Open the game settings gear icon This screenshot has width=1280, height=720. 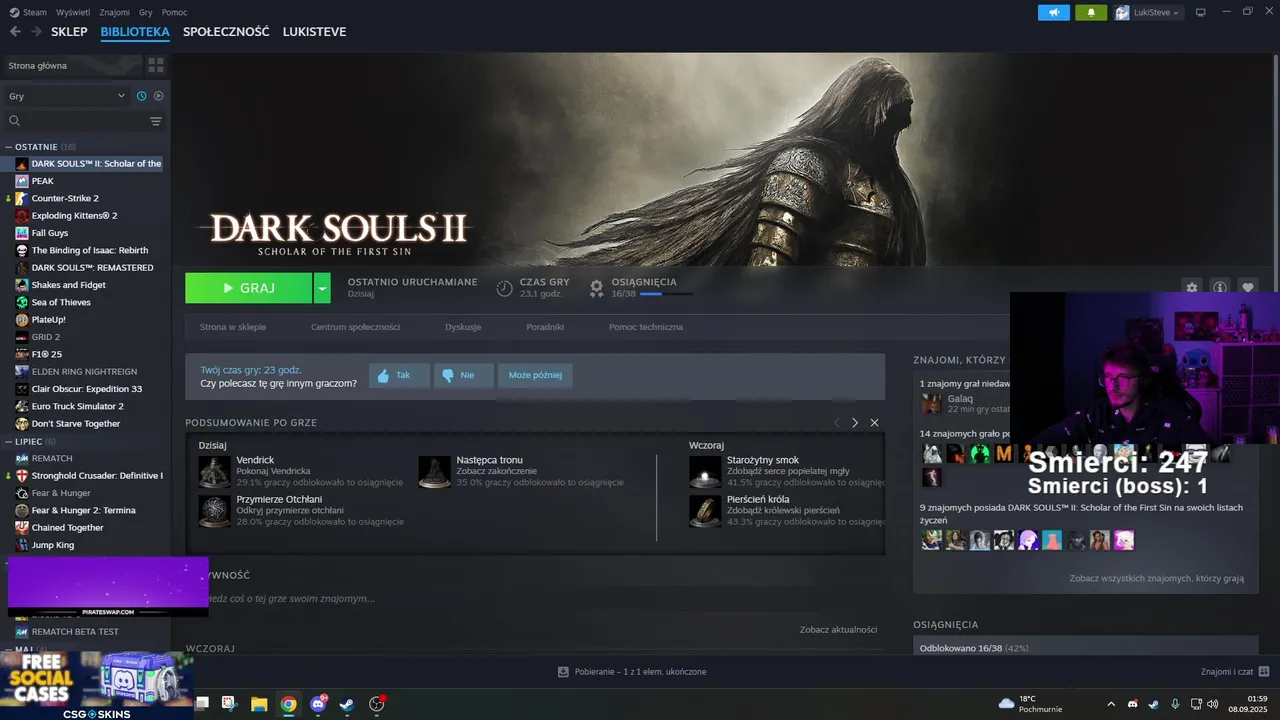pyautogui.click(x=1191, y=287)
